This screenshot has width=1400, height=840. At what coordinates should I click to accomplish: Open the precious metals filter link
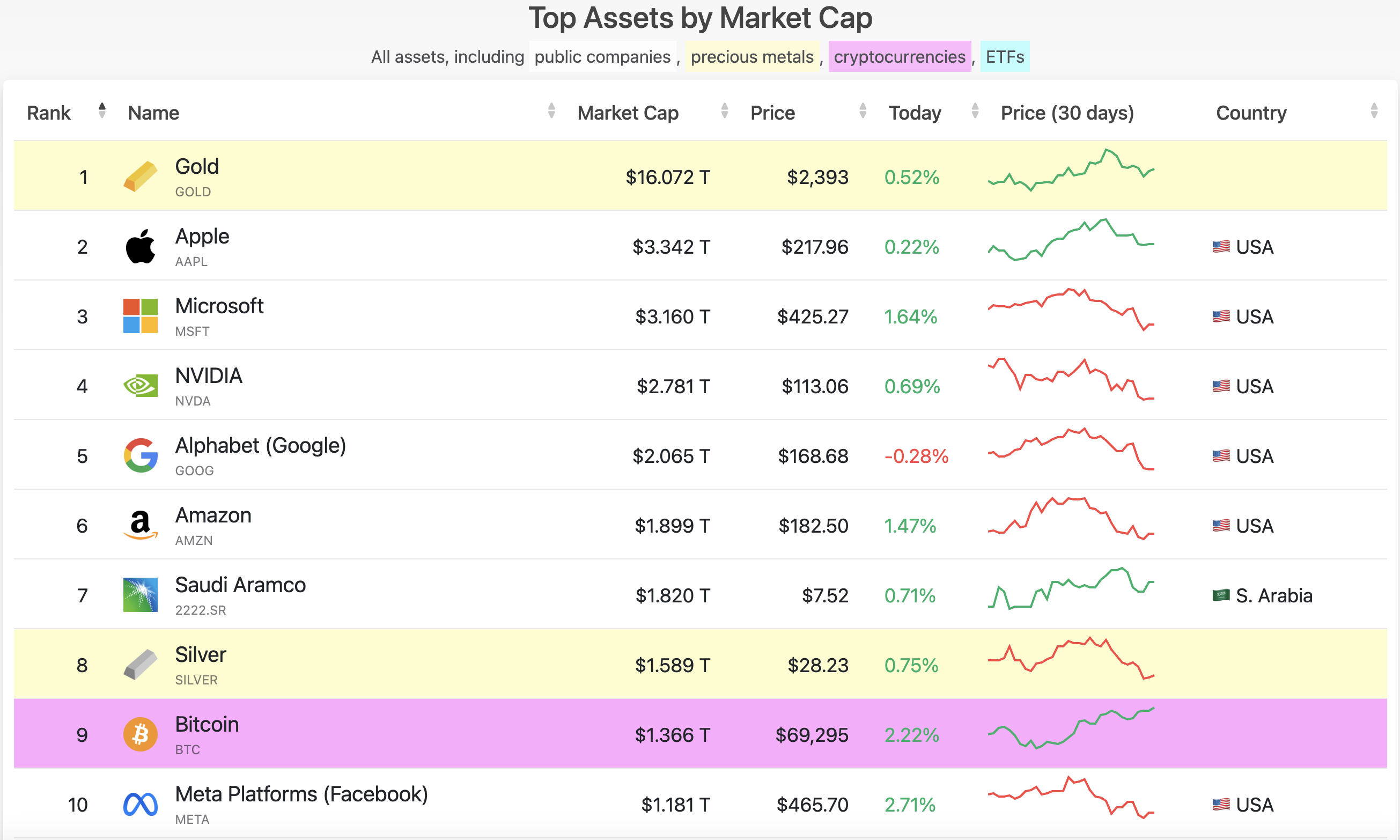pos(752,57)
